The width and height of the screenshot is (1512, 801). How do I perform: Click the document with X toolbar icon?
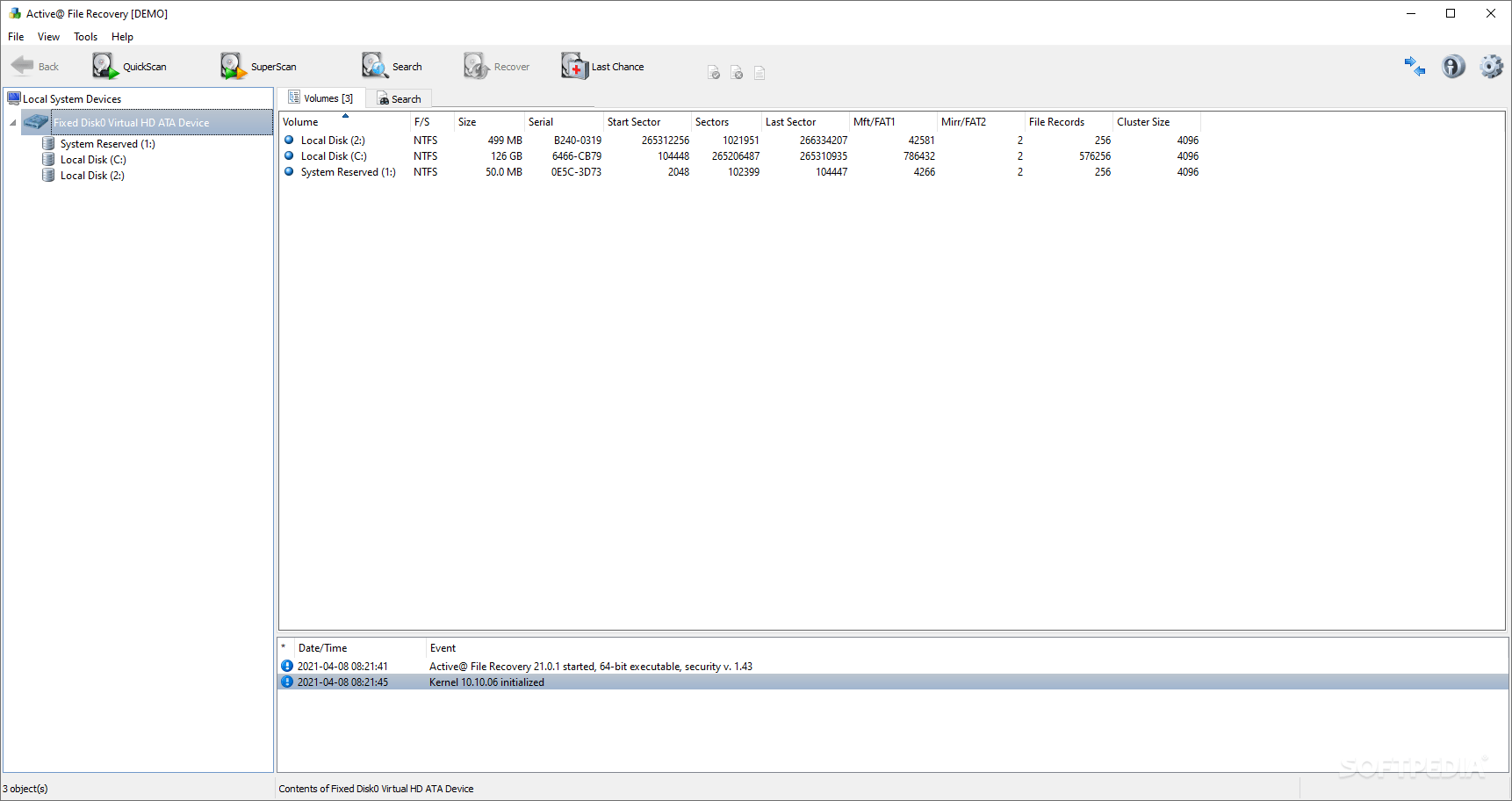[x=737, y=73]
